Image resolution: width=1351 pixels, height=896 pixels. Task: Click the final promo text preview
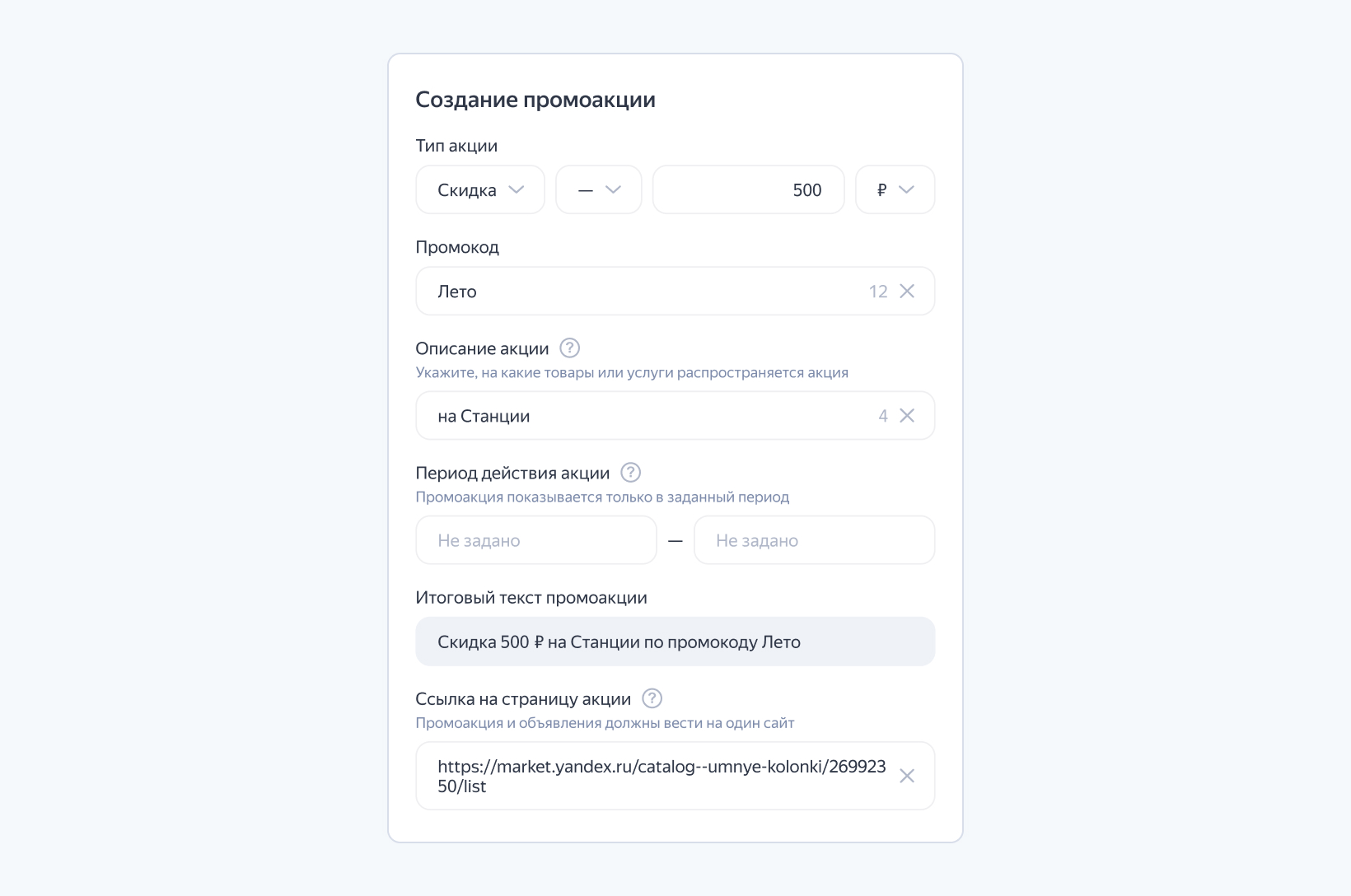675,642
